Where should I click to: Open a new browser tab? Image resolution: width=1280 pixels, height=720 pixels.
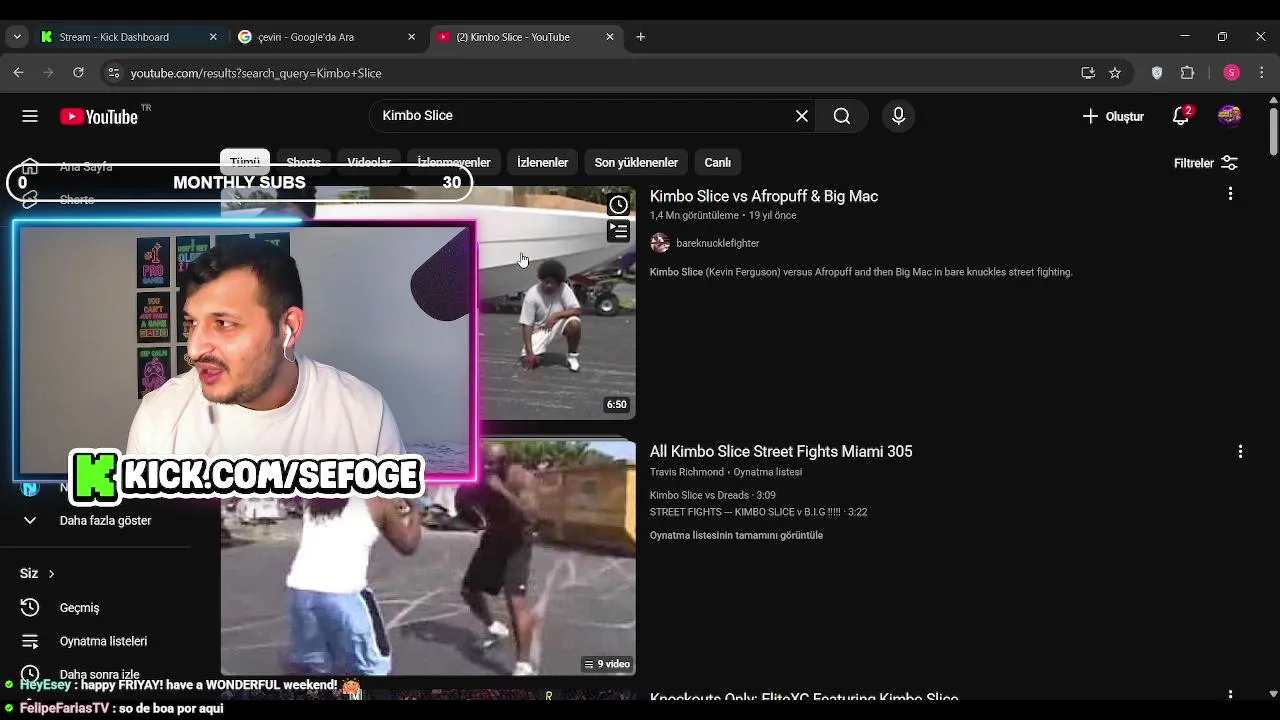(641, 37)
